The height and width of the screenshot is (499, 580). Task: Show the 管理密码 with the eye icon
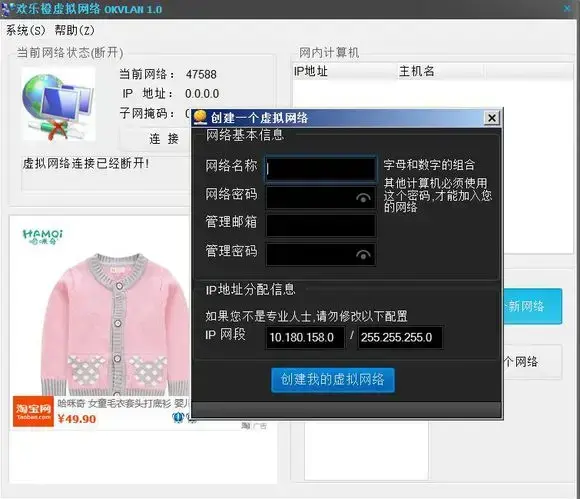click(x=363, y=255)
